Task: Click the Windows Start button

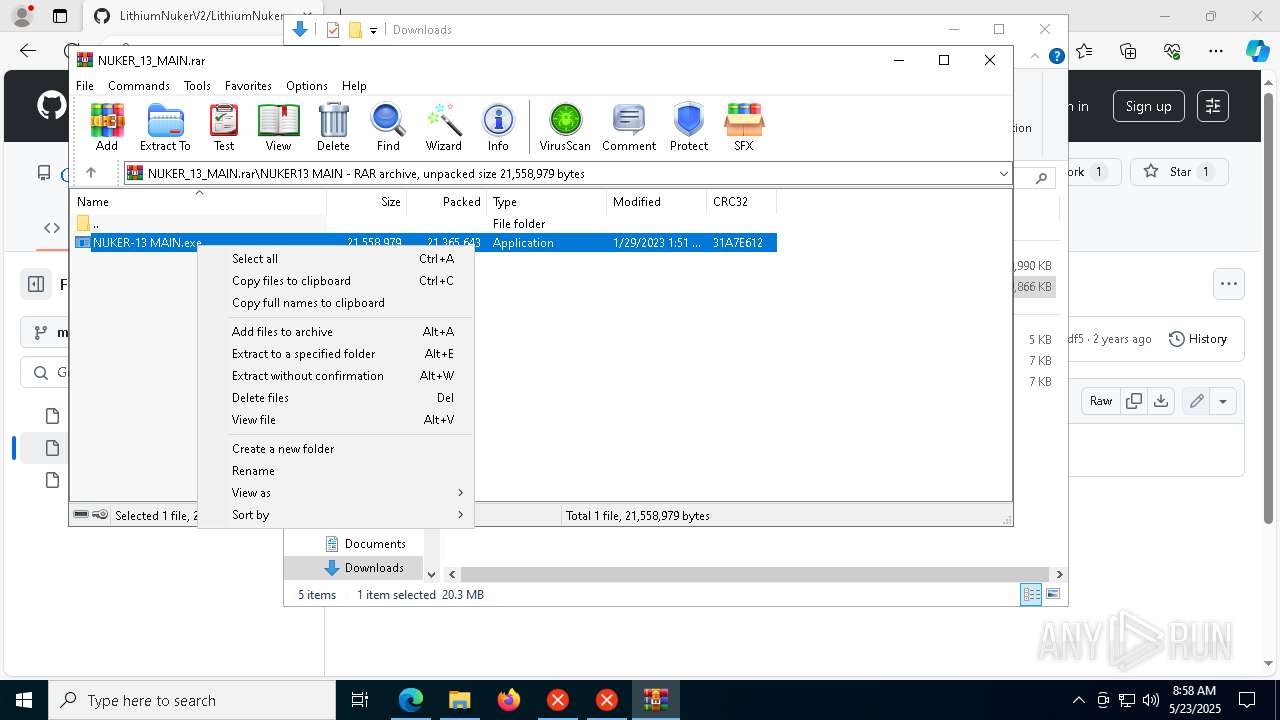Action: pos(23,700)
